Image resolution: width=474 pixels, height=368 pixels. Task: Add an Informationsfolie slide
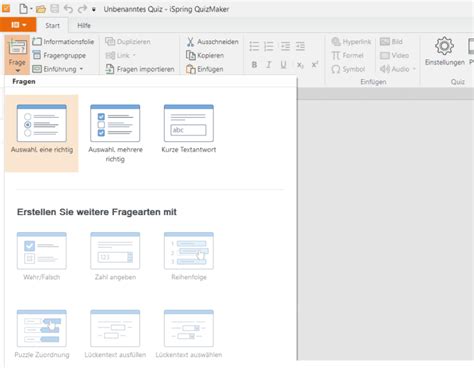click(63, 42)
